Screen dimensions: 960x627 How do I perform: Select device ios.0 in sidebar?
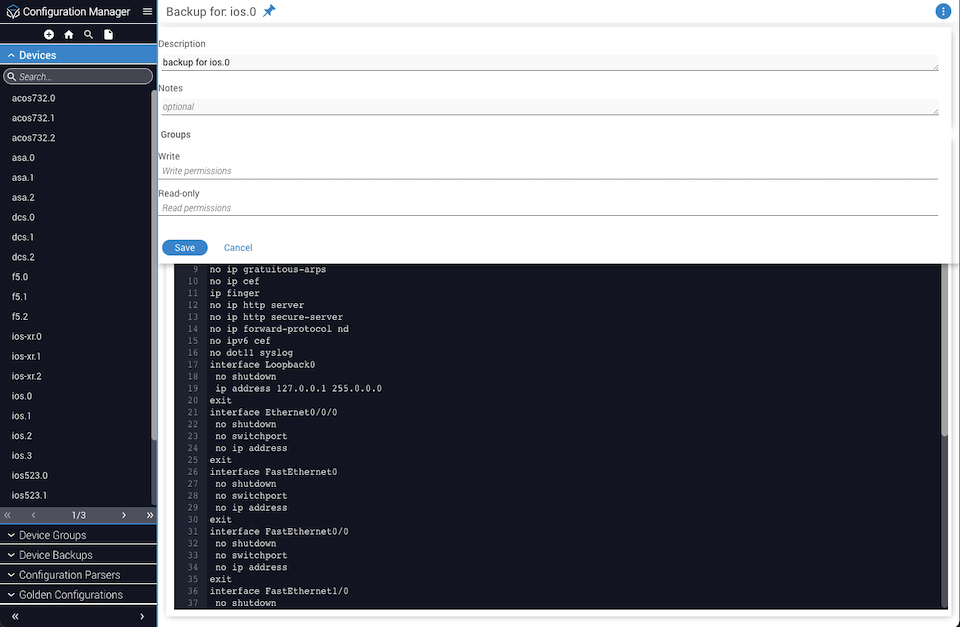[21, 396]
